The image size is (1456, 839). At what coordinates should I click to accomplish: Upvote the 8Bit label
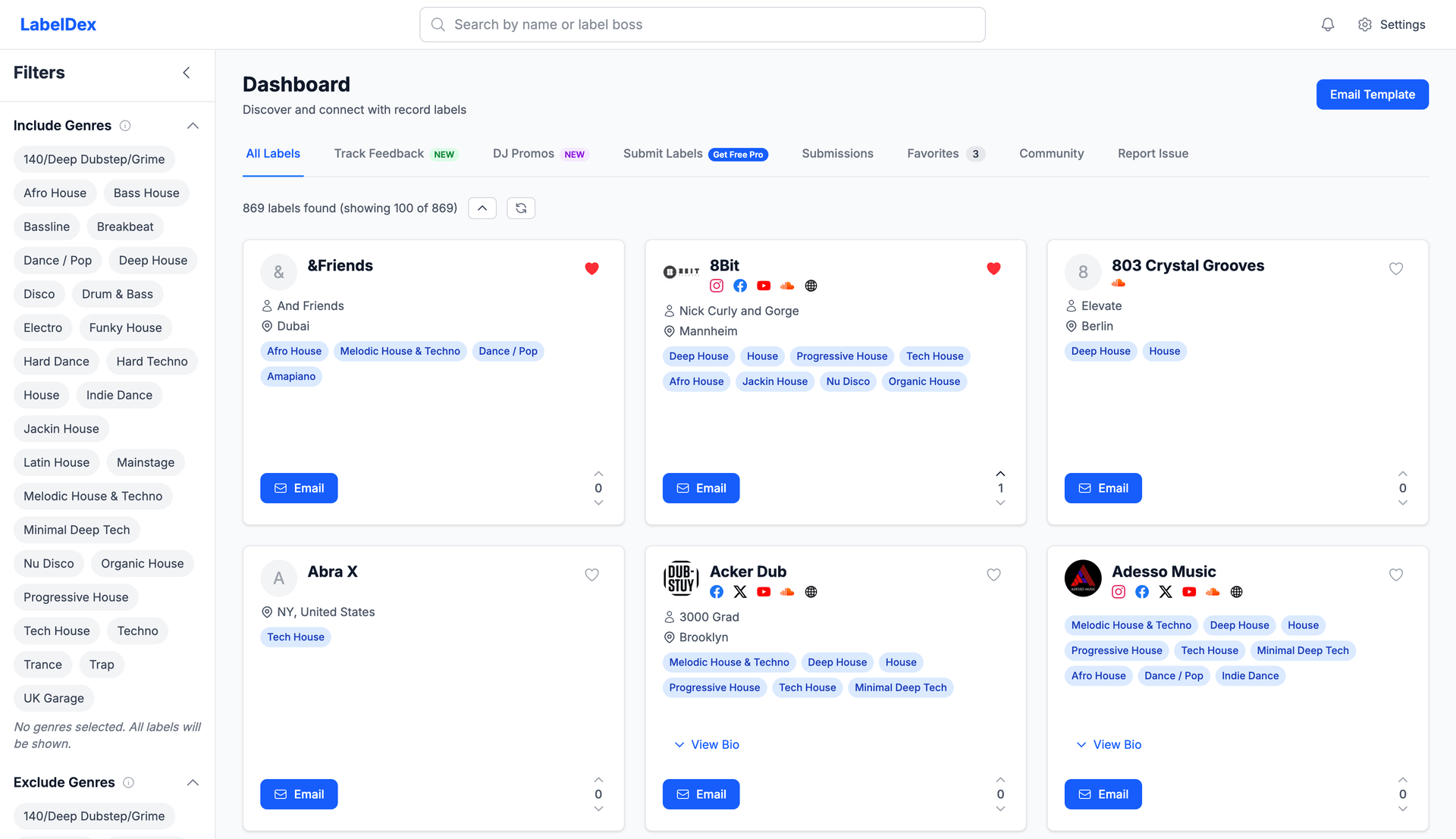[1000, 473]
